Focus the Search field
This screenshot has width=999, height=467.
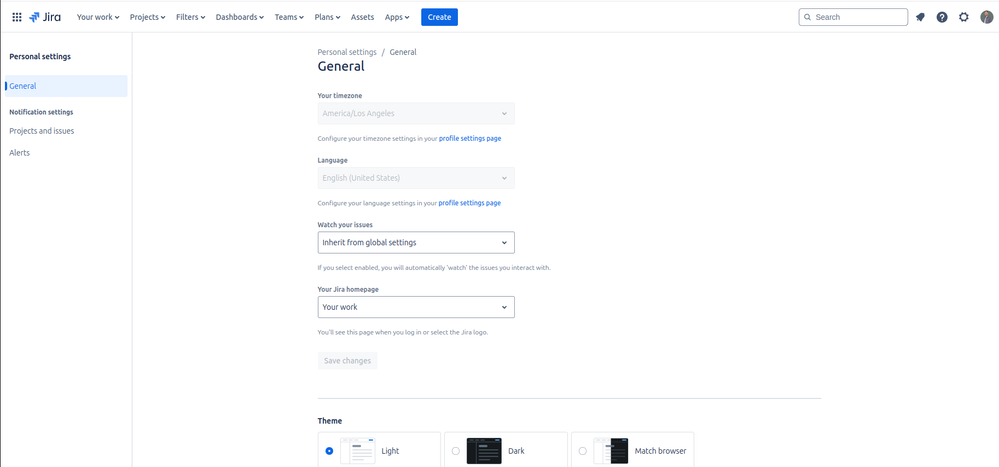853,17
